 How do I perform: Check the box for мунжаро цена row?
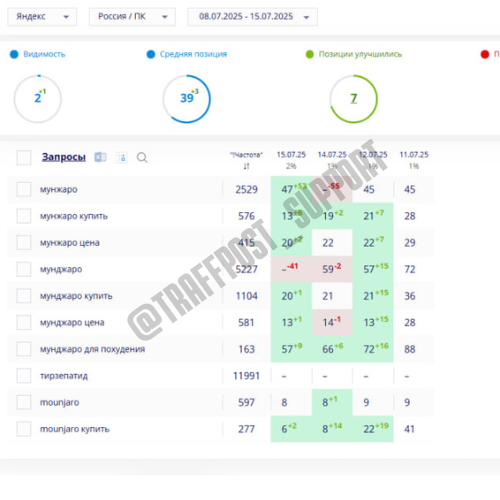click(24, 243)
